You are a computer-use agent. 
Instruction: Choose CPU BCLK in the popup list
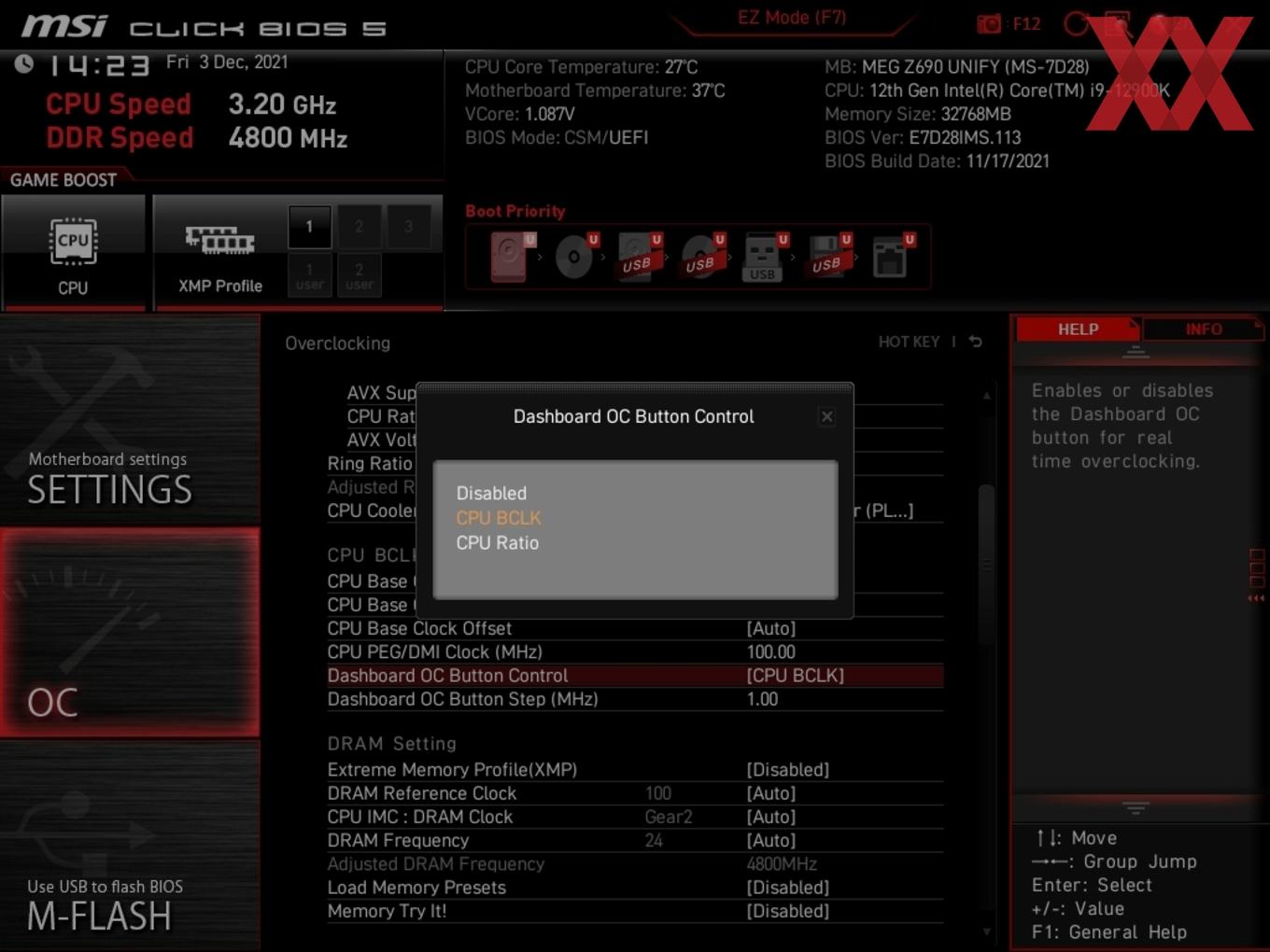point(499,518)
